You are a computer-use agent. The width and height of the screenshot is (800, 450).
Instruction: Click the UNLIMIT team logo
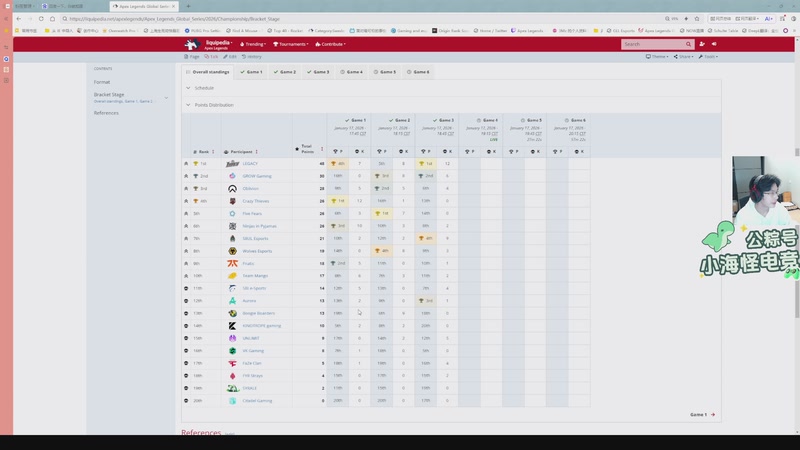pyautogui.click(x=232, y=338)
